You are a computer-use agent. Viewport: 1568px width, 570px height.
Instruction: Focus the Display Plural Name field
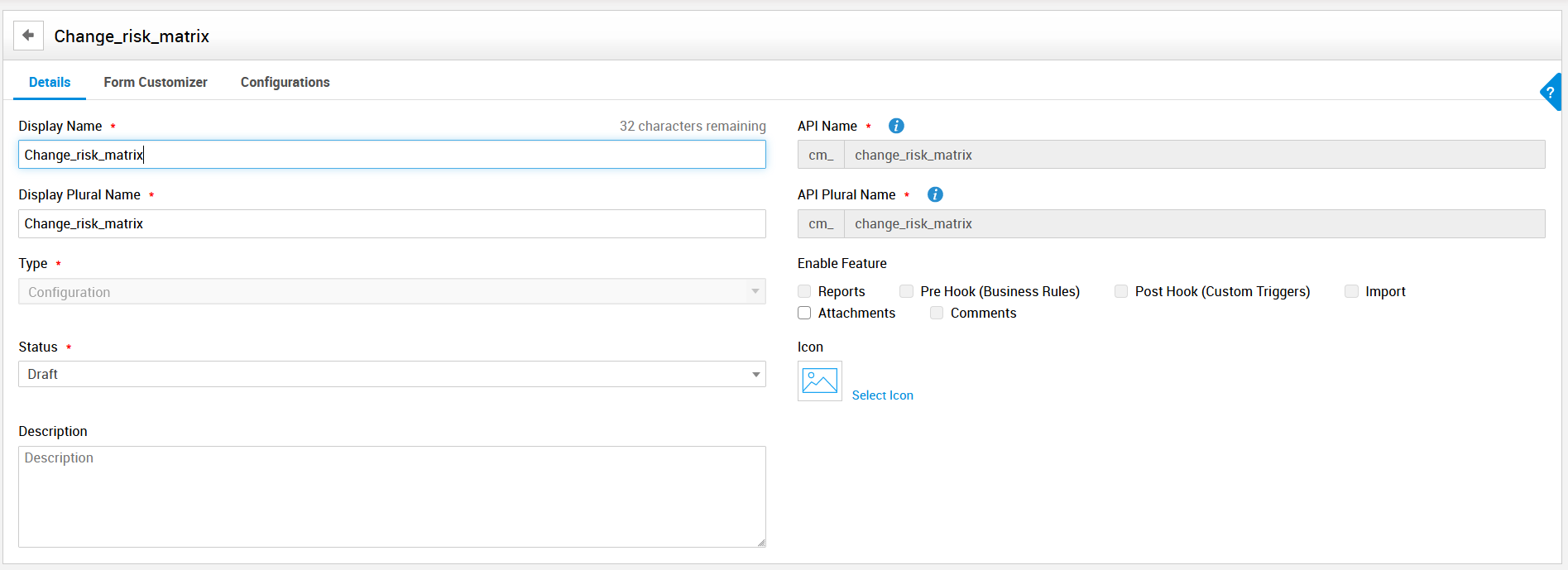coord(391,223)
